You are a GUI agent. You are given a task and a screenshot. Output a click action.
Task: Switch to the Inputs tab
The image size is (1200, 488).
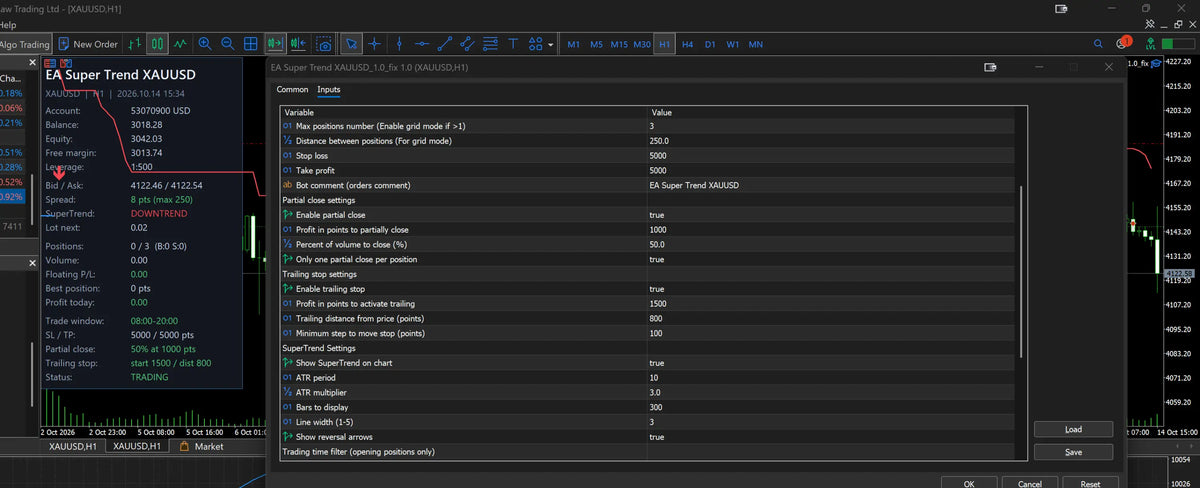coord(329,90)
